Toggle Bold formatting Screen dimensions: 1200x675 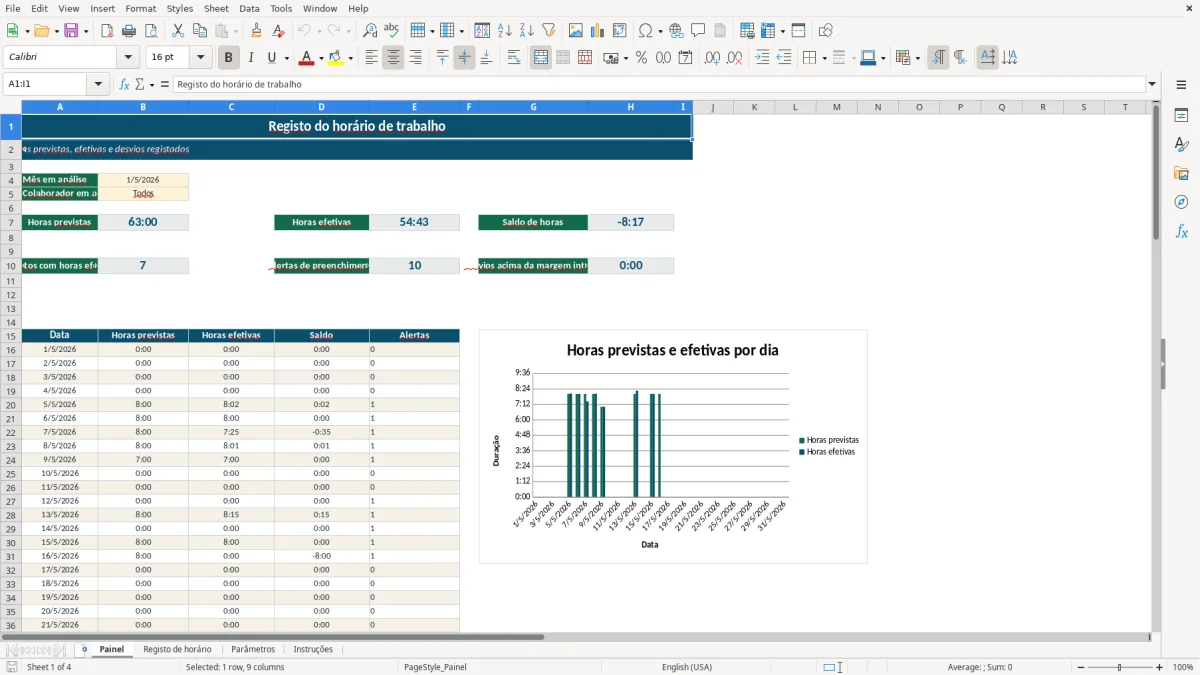point(229,58)
